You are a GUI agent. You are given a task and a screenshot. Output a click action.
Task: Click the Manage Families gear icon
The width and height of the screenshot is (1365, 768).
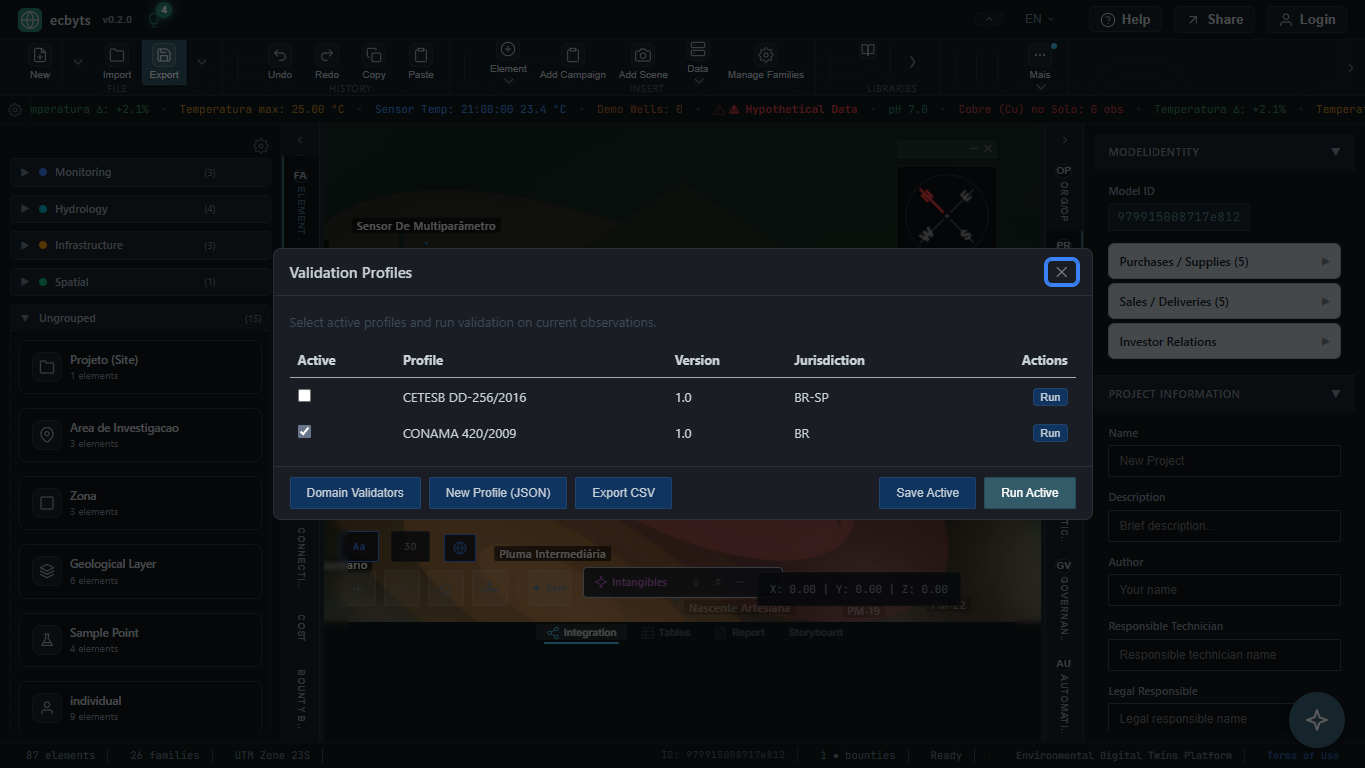pos(766,56)
